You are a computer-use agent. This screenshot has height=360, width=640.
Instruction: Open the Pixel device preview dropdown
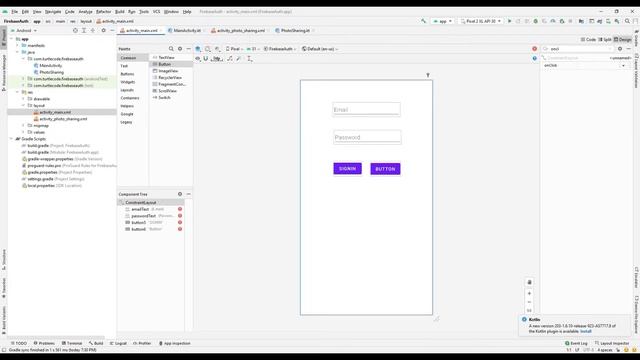[x=234, y=49]
